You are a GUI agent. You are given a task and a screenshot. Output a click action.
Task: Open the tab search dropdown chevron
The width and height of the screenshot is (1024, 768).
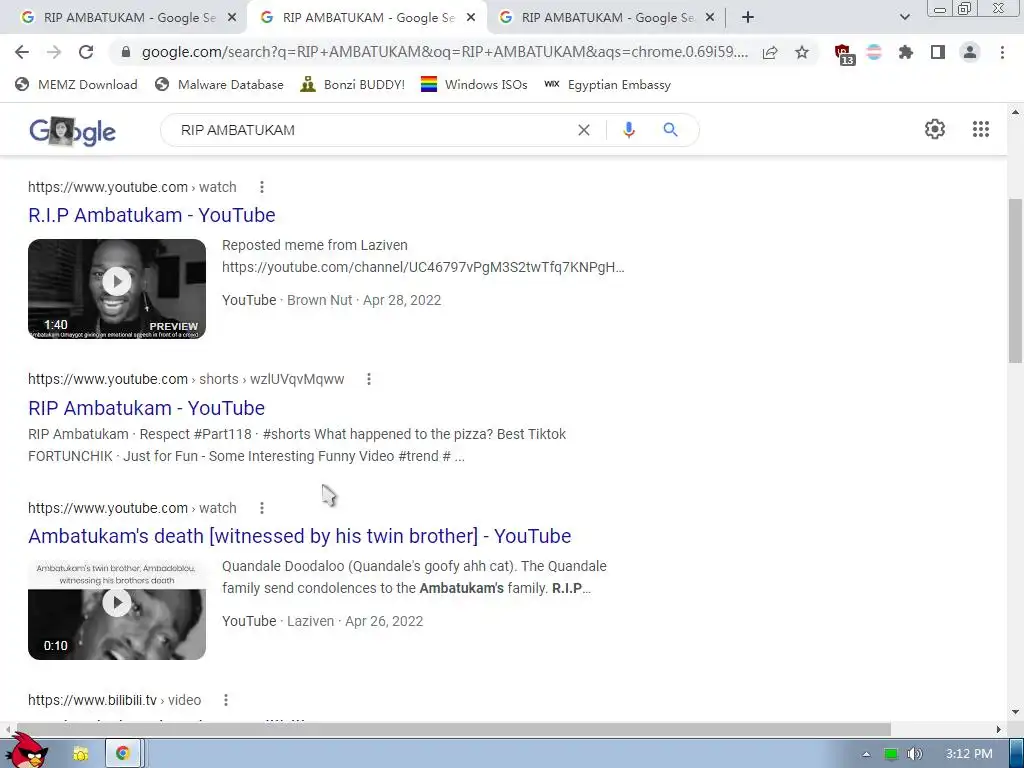(904, 18)
